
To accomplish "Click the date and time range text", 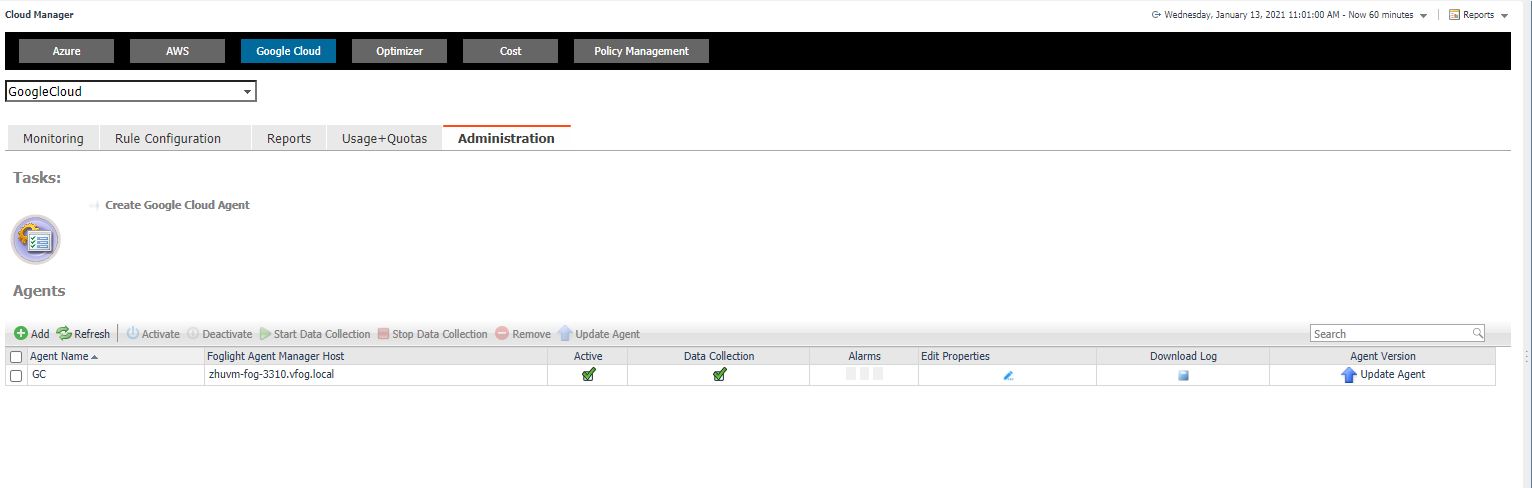I will click(1289, 15).
